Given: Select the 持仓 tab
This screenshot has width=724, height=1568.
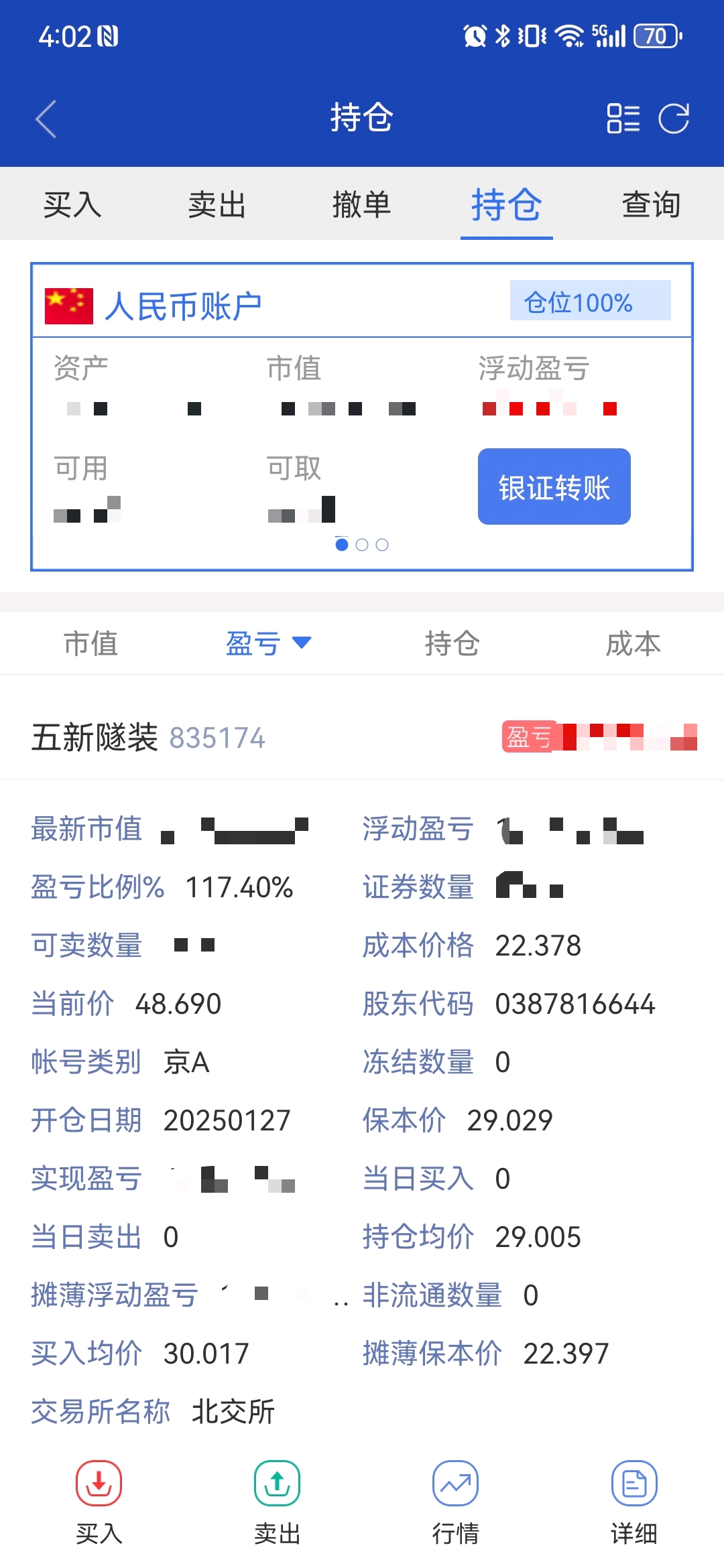Looking at the screenshot, I should [x=507, y=204].
